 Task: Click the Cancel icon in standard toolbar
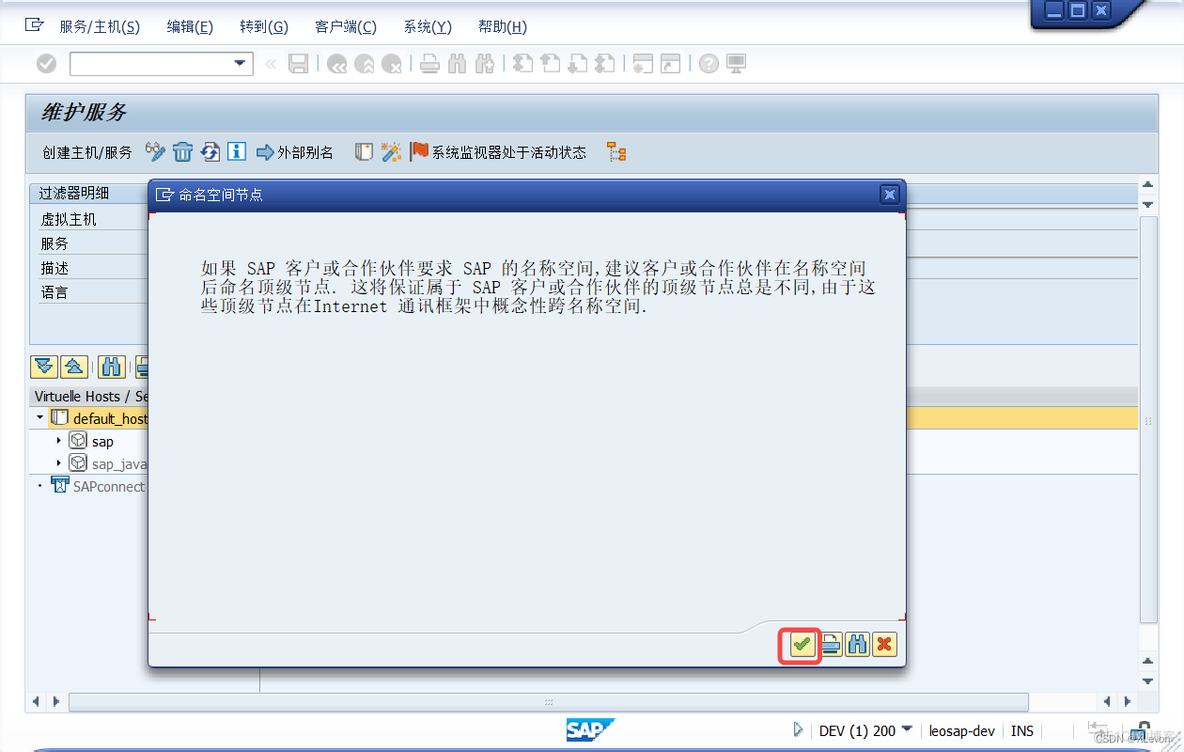[x=391, y=64]
